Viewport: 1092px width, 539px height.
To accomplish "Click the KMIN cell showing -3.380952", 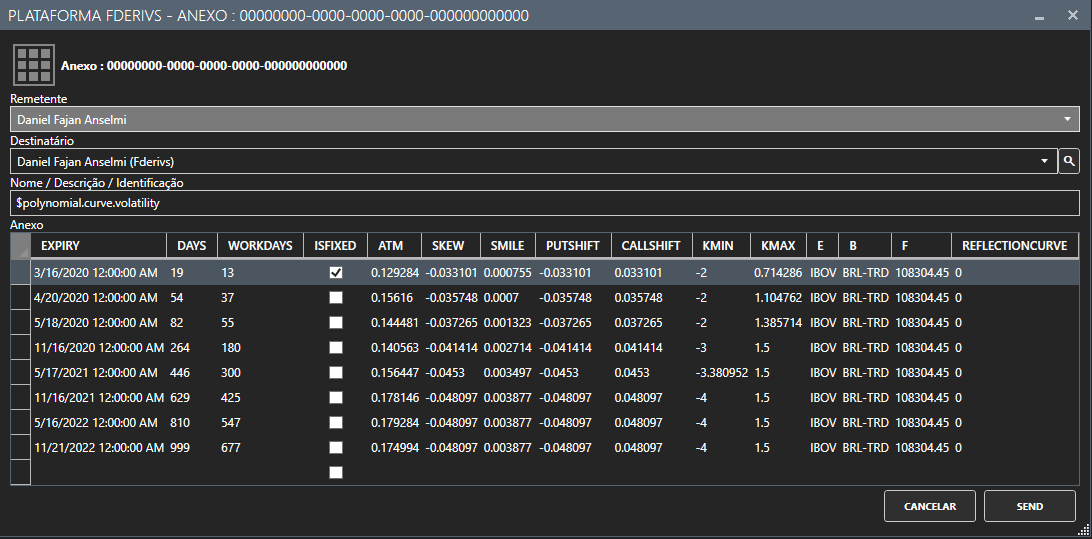I will (720, 372).
